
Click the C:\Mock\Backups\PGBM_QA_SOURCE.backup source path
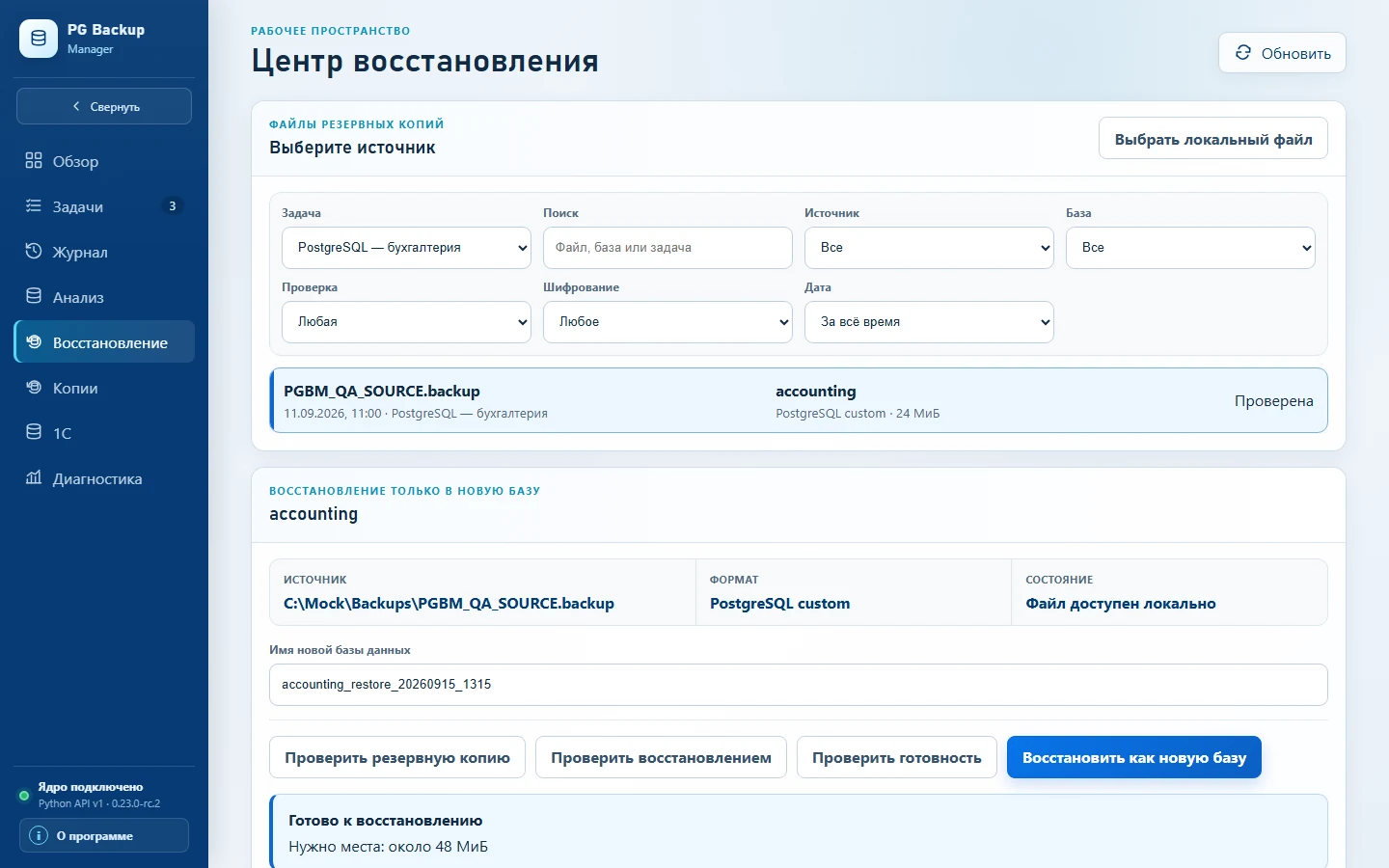click(x=449, y=603)
